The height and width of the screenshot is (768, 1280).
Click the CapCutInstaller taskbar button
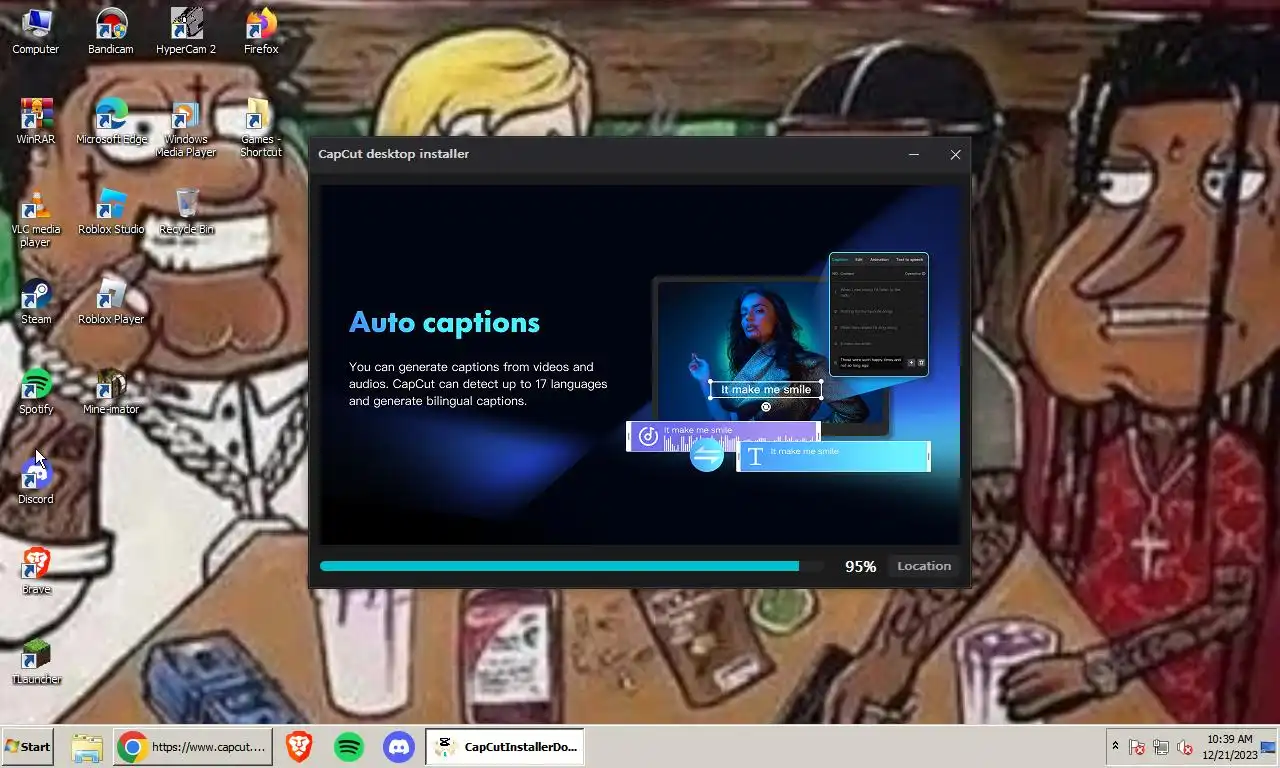(505, 747)
